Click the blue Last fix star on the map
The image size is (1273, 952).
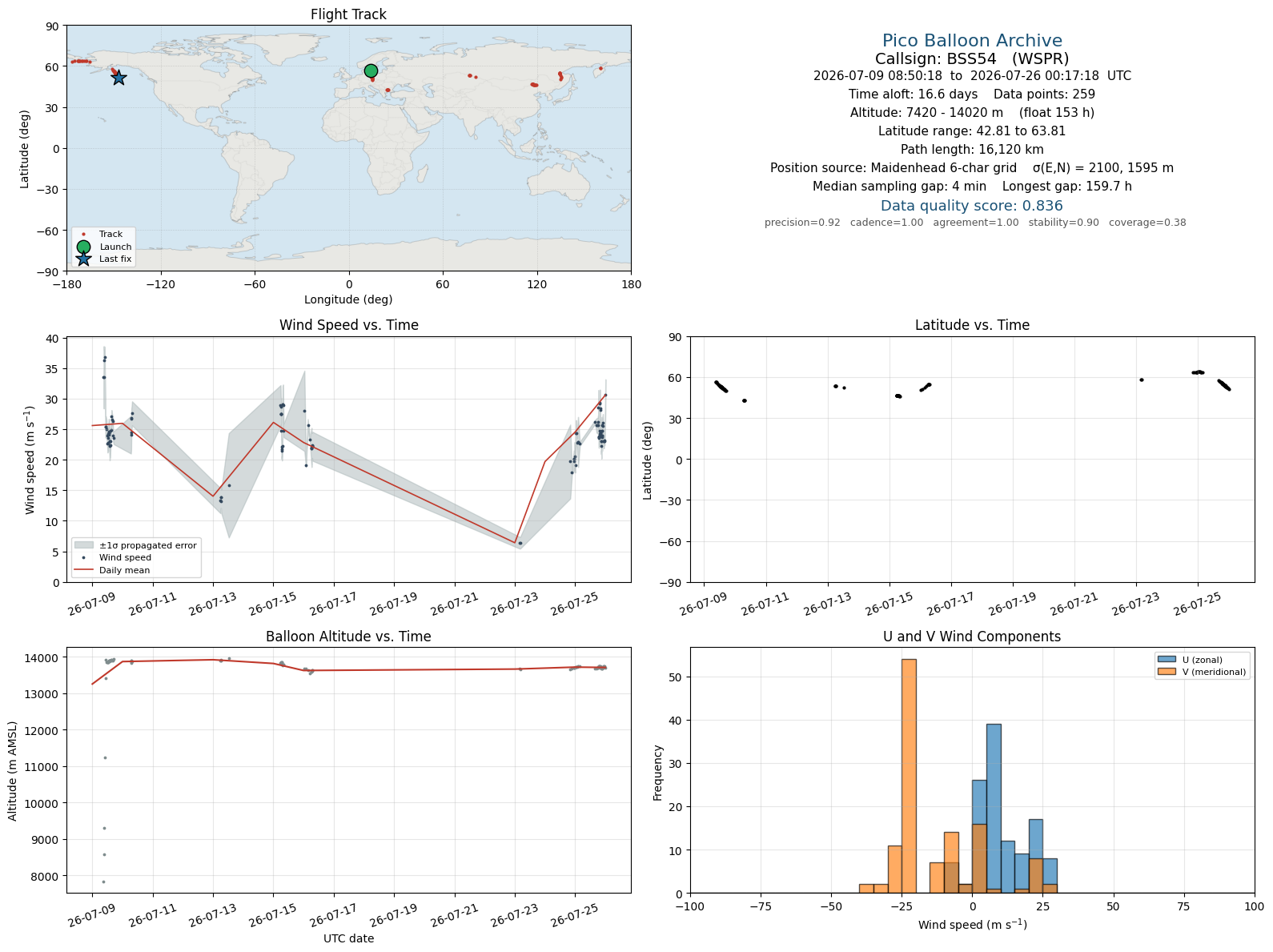(118, 78)
